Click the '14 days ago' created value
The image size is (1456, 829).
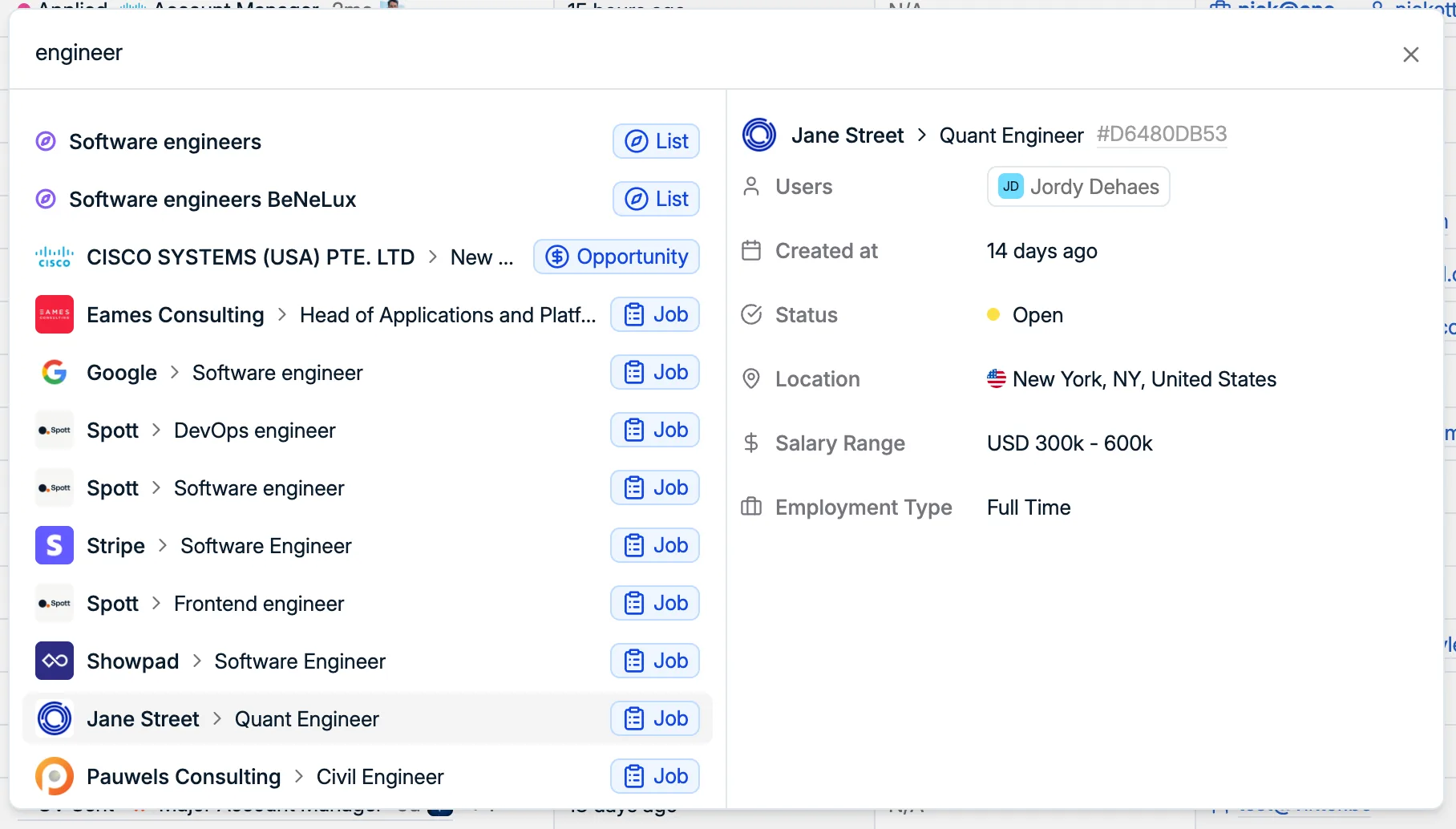(x=1042, y=251)
